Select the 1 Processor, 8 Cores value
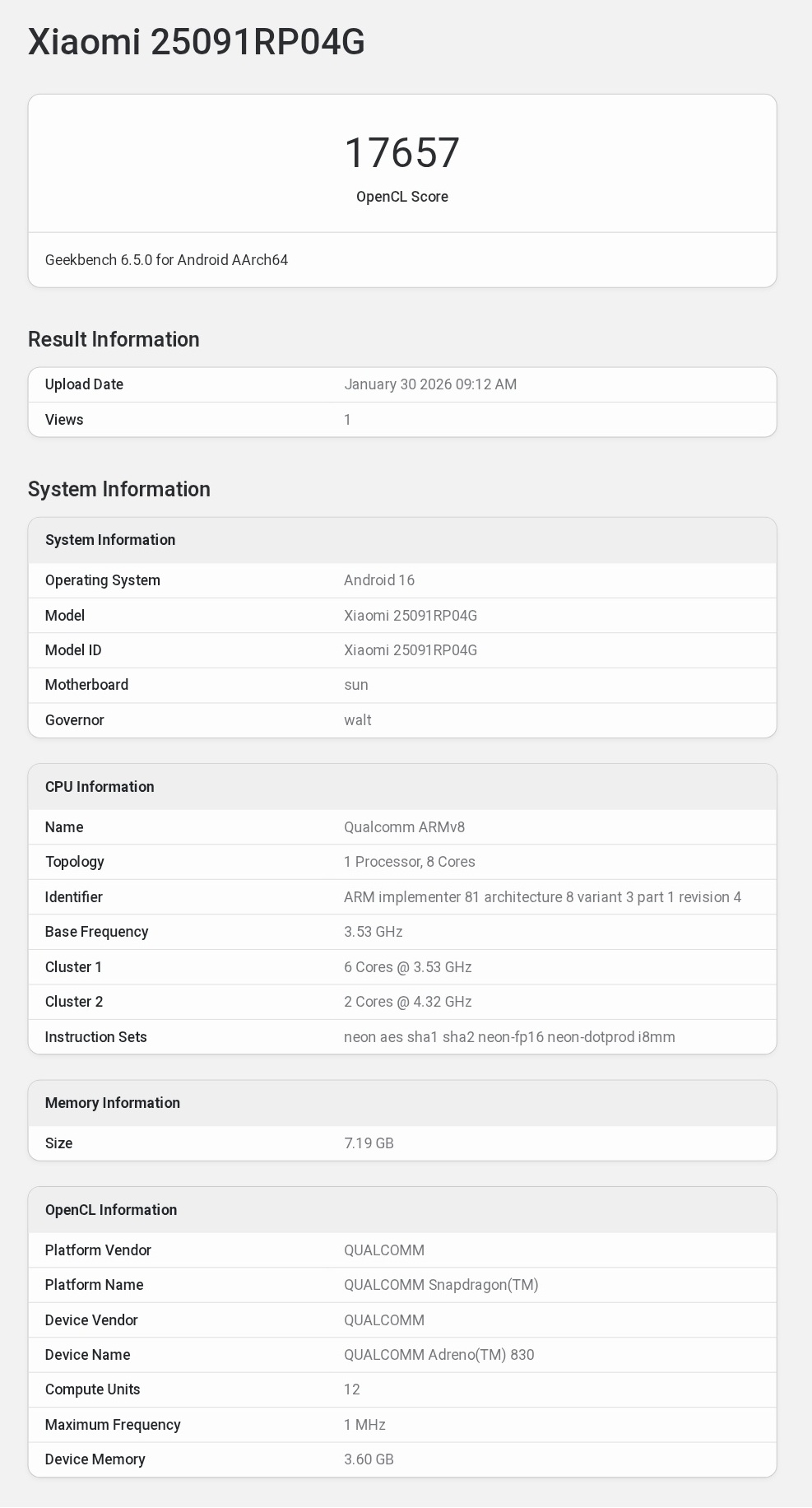Viewport: 812px width, 1508px height. pos(410,862)
